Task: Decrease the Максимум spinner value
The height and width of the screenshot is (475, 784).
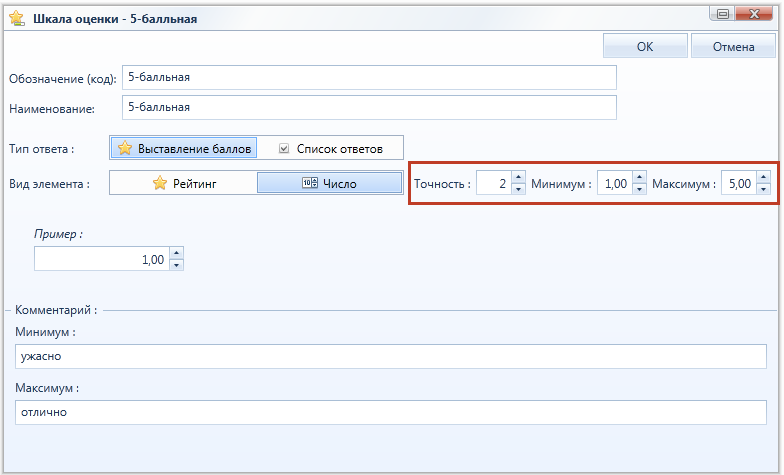Action: click(x=764, y=189)
